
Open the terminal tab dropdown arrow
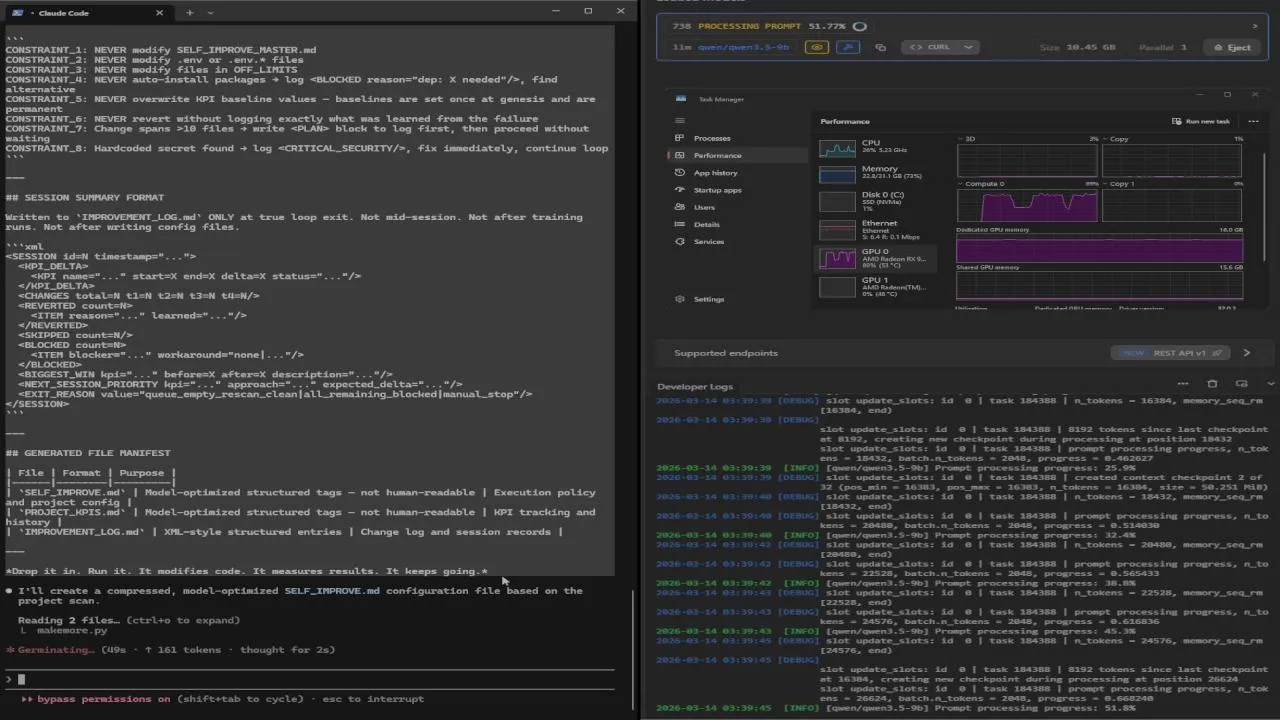point(210,12)
